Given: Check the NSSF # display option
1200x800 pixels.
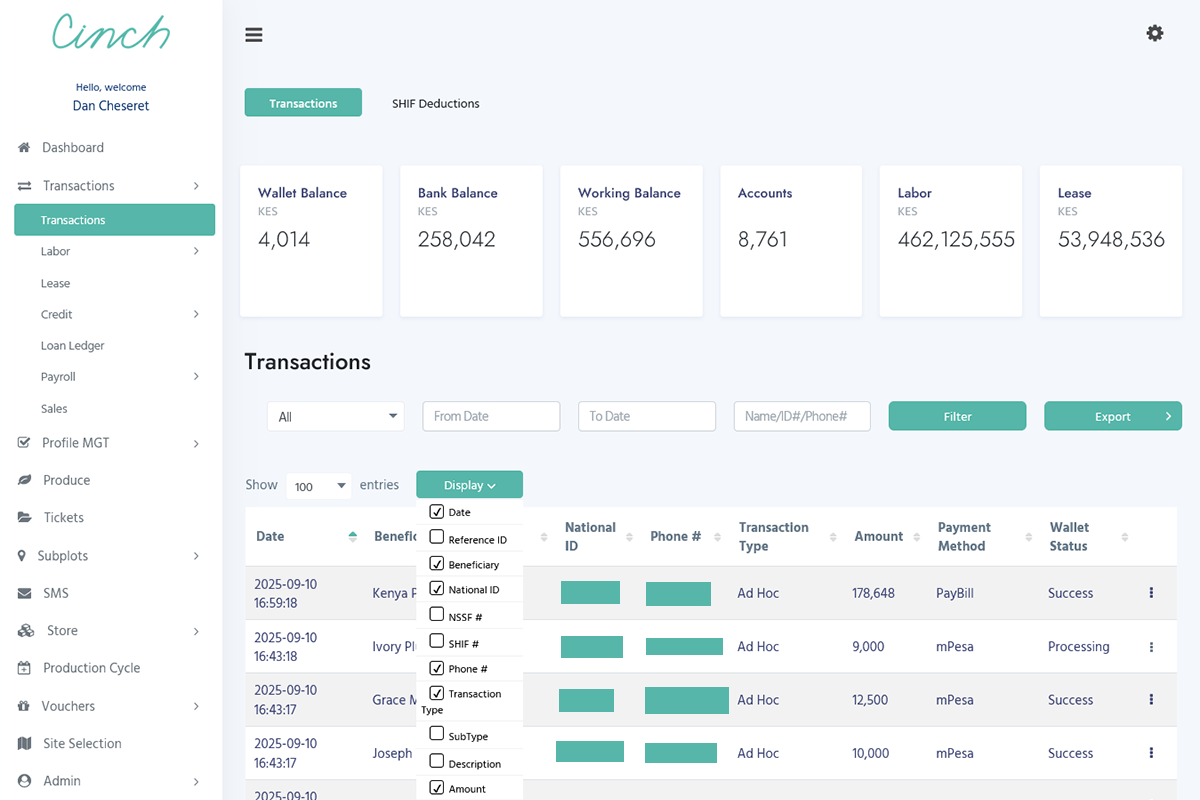Looking at the screenshot, I should tap(437, 615).
